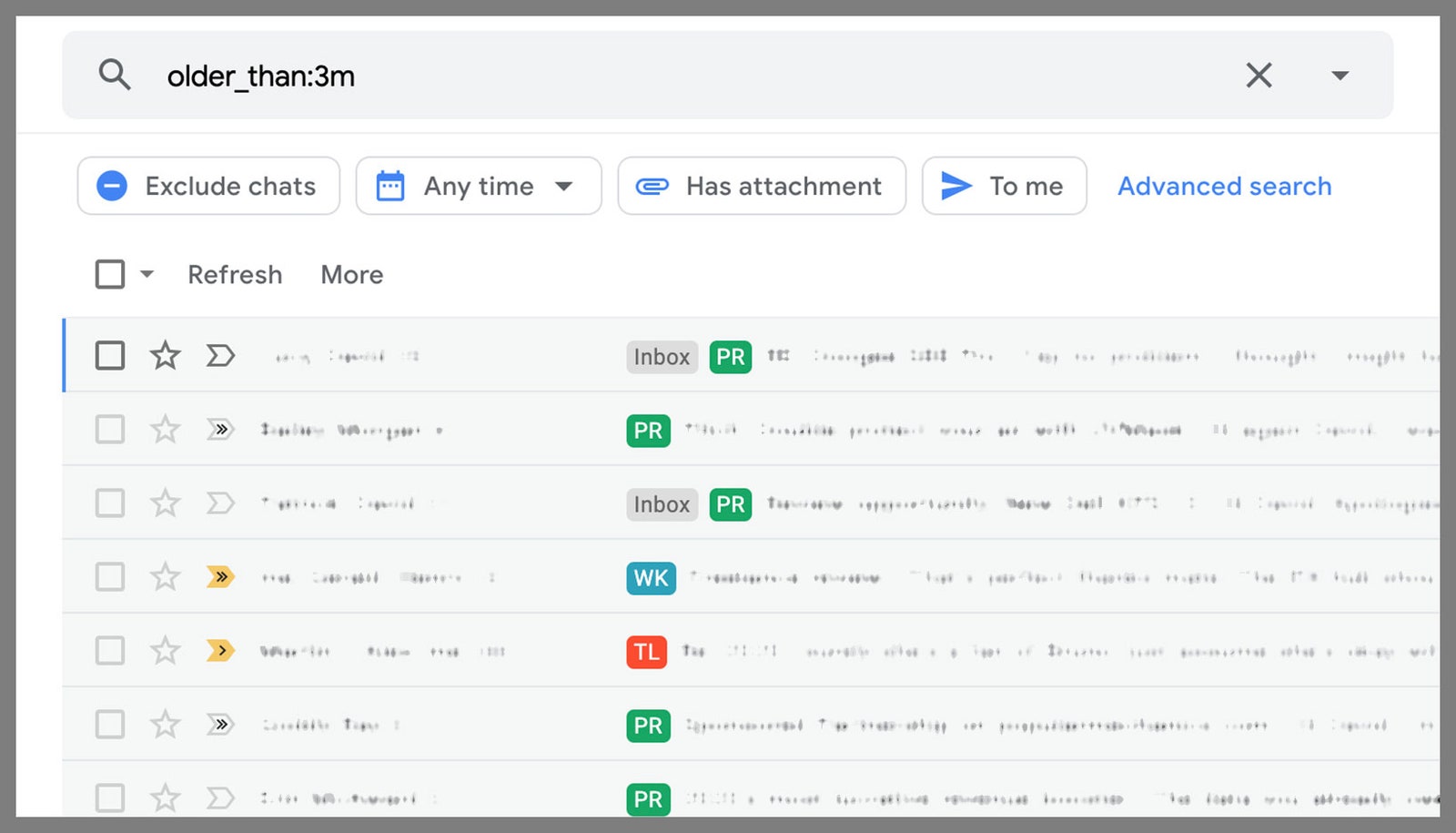Check the first email's checkbox
This screenshot has height=833, width=1456.
click(x=110, y=355)
